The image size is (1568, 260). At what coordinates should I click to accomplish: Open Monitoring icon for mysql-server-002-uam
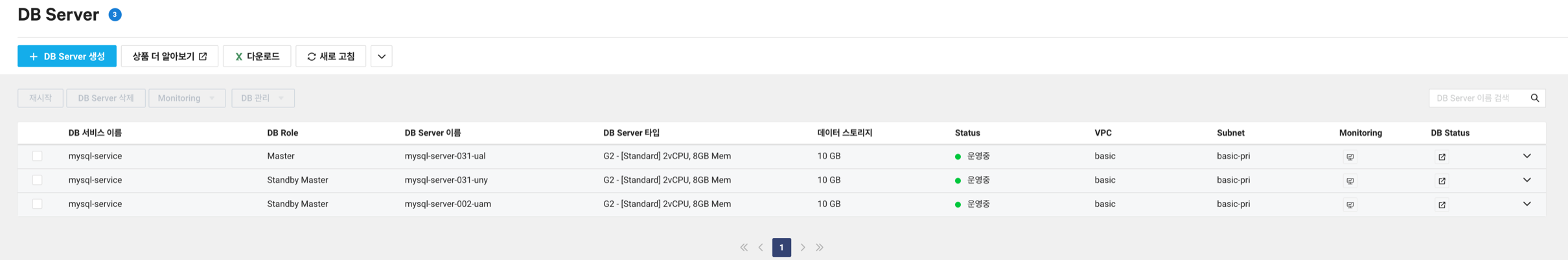pos(1350,204)
